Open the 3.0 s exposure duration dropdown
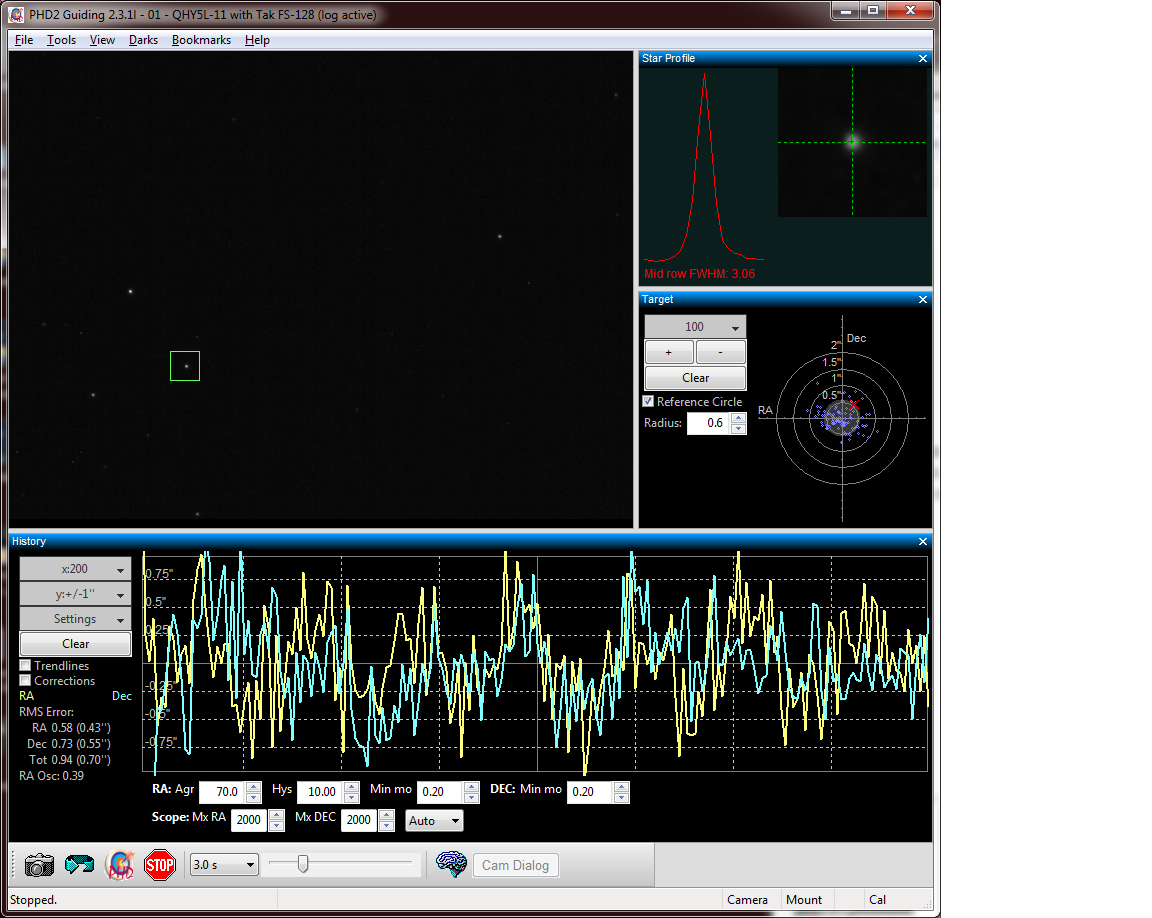 click(224, 865)
